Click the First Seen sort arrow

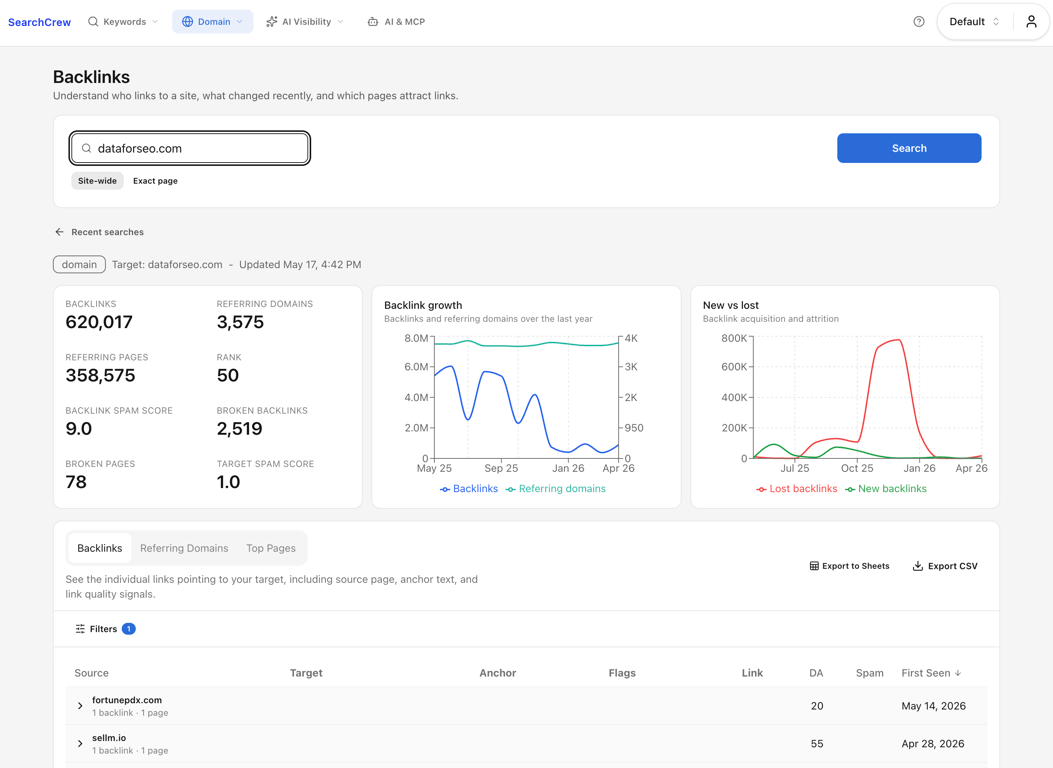point(958,673)
